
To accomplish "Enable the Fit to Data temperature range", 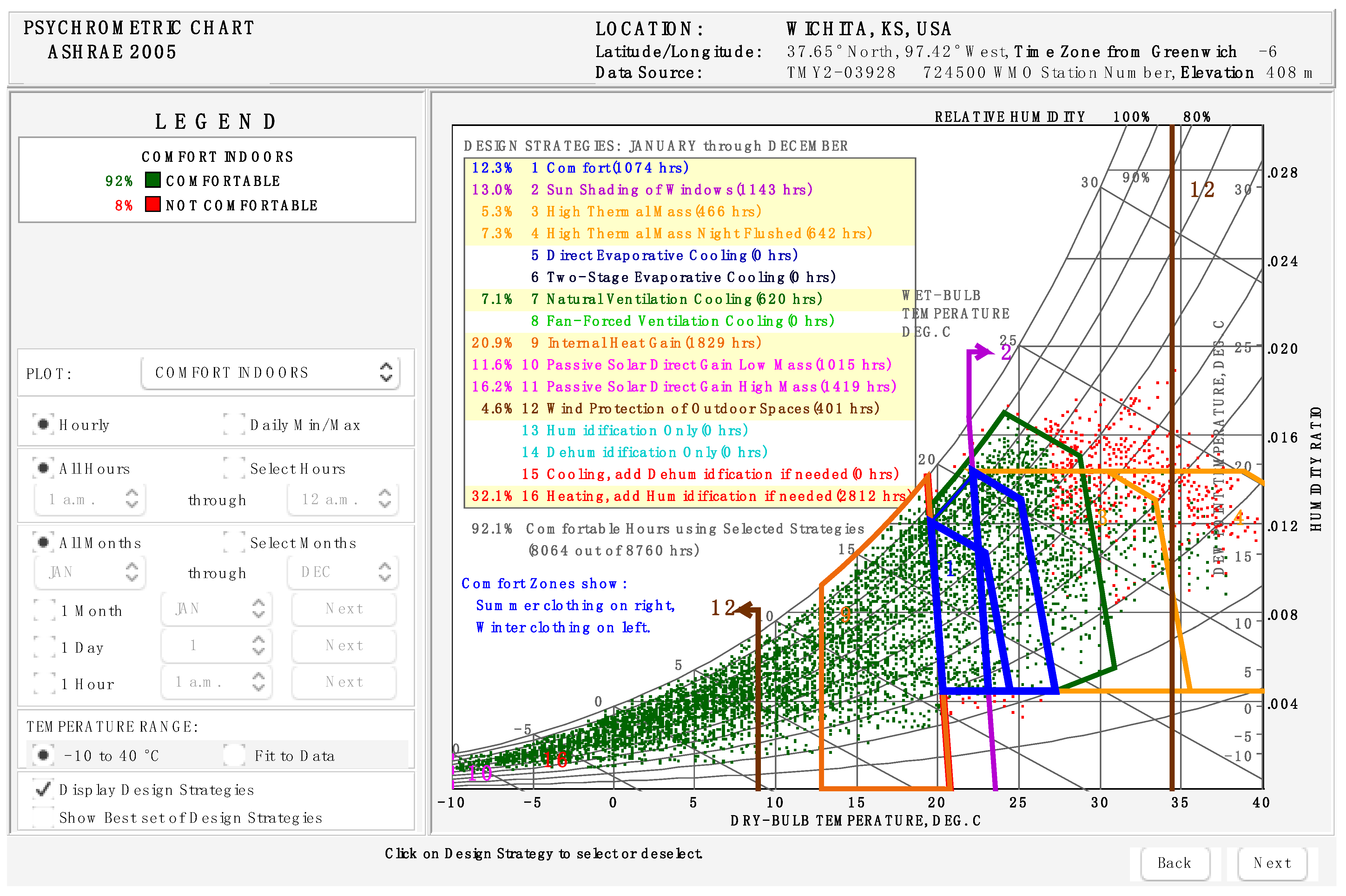I will tap(234, 755).
